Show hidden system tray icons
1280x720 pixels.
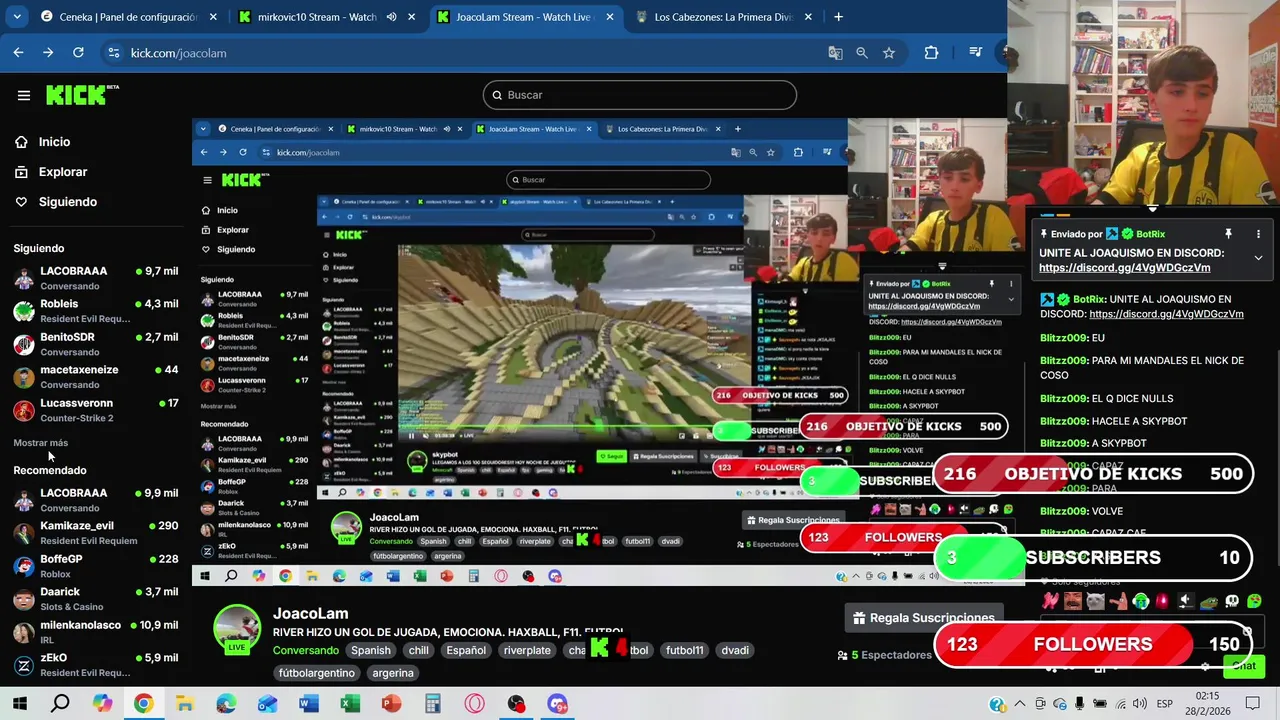coord(1018,704)
